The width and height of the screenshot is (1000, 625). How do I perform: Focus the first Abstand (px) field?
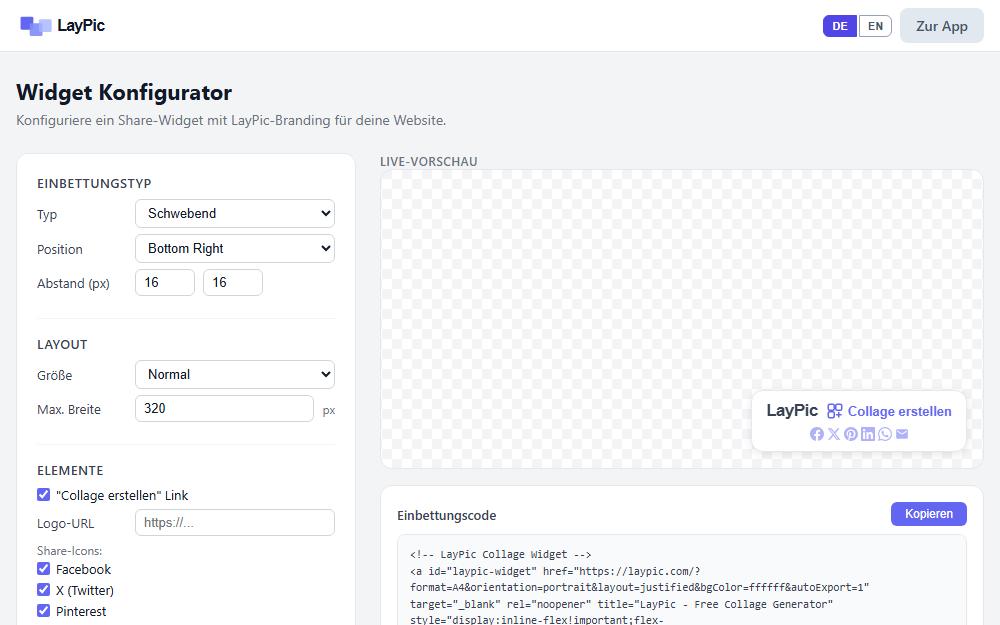click(165, 283)
